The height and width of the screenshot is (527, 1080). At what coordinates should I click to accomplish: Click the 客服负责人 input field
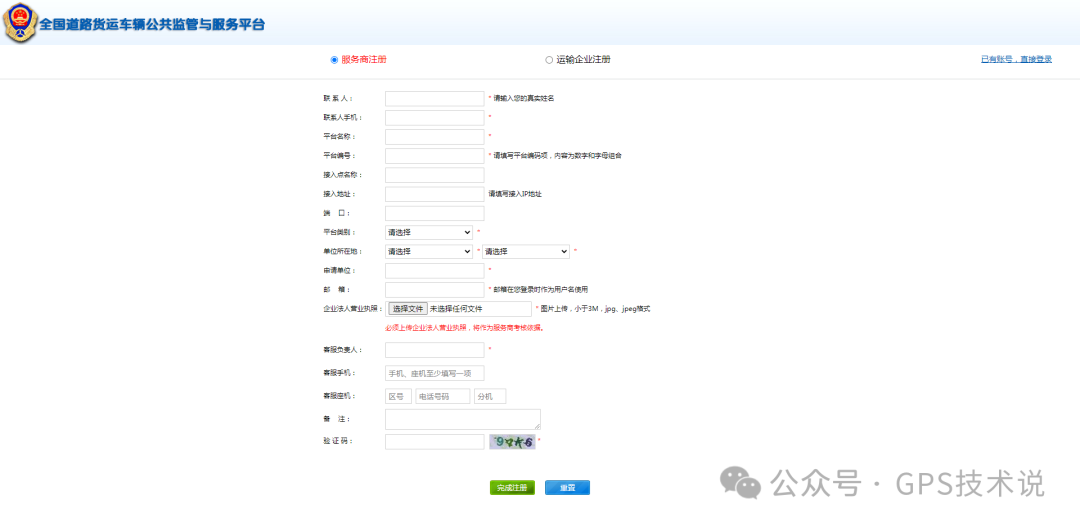coord(435,350)
